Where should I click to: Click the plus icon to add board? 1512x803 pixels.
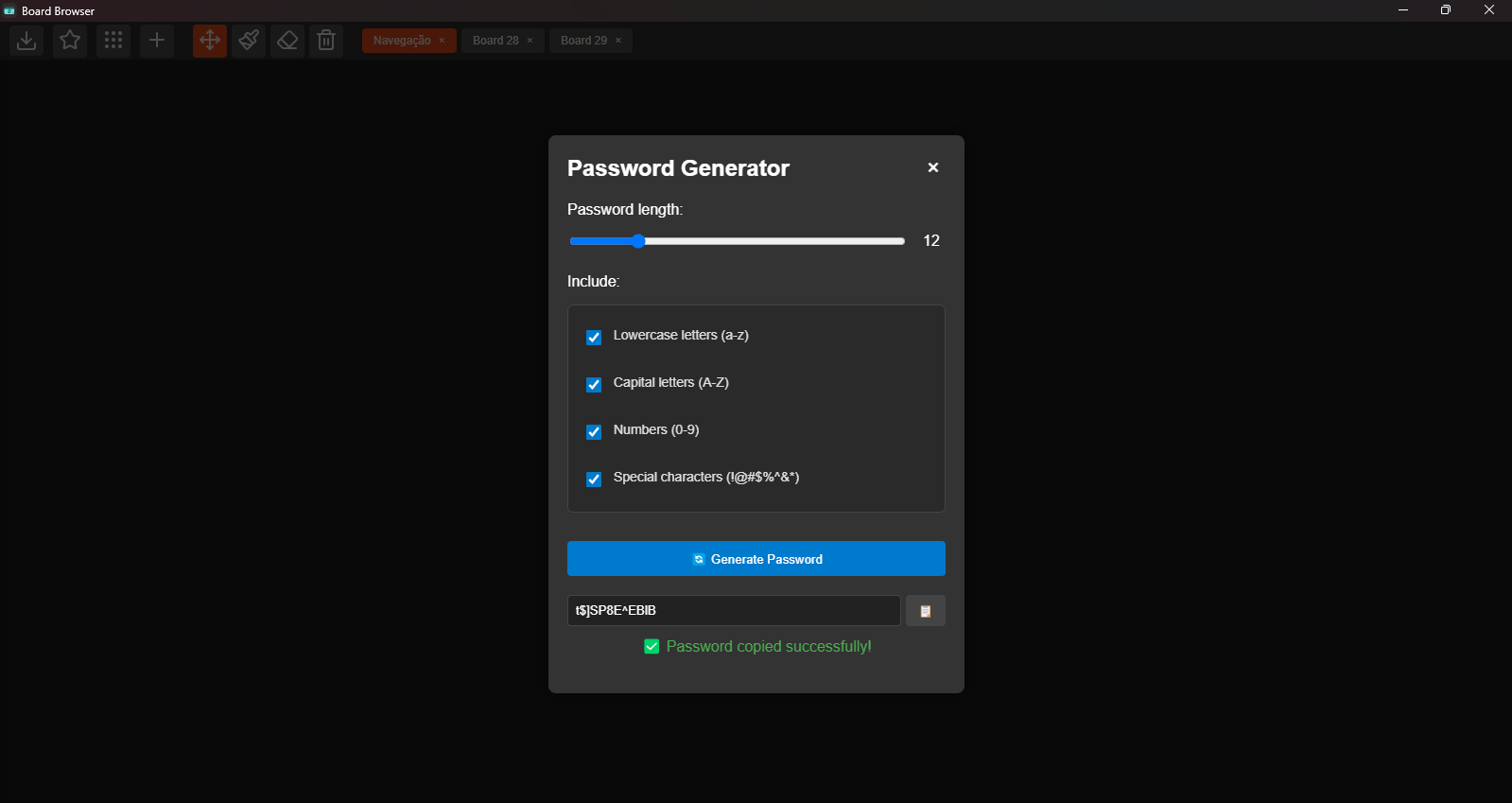157,41
